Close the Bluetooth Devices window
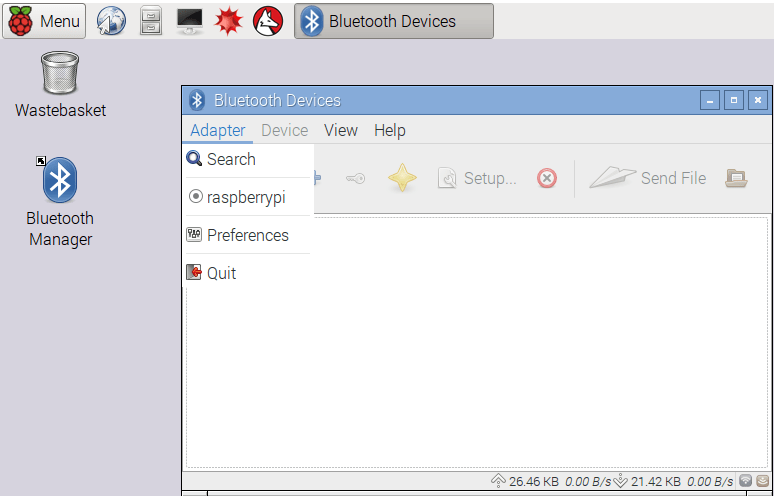This screenshot has width=774, height=496. pyautogui.click(x=758, y=100)
